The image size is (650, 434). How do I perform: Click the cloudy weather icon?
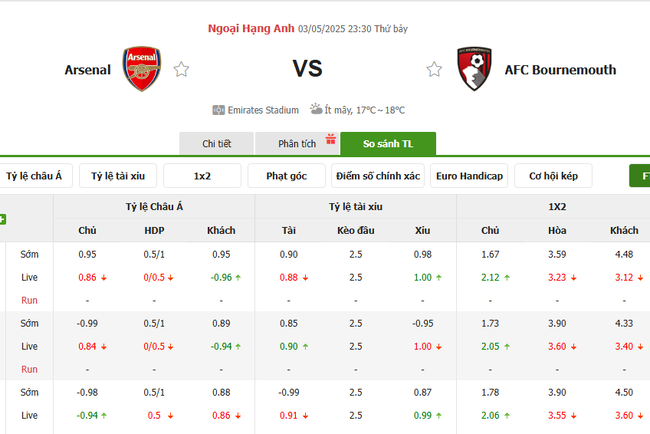click(x=316, y=109)
